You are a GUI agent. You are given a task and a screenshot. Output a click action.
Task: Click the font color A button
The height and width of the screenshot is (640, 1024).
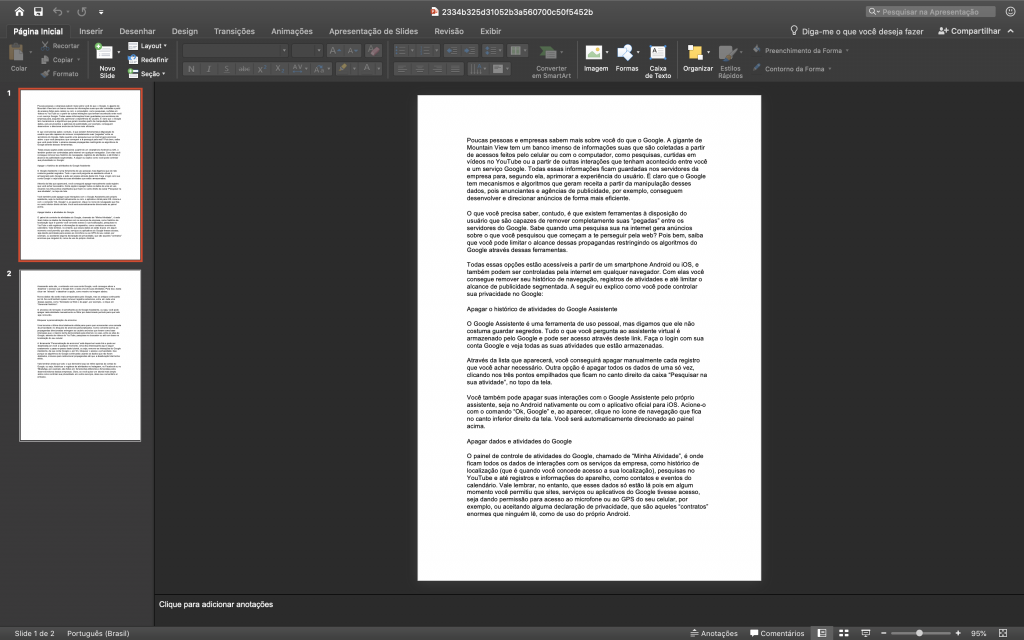point(366,69)
